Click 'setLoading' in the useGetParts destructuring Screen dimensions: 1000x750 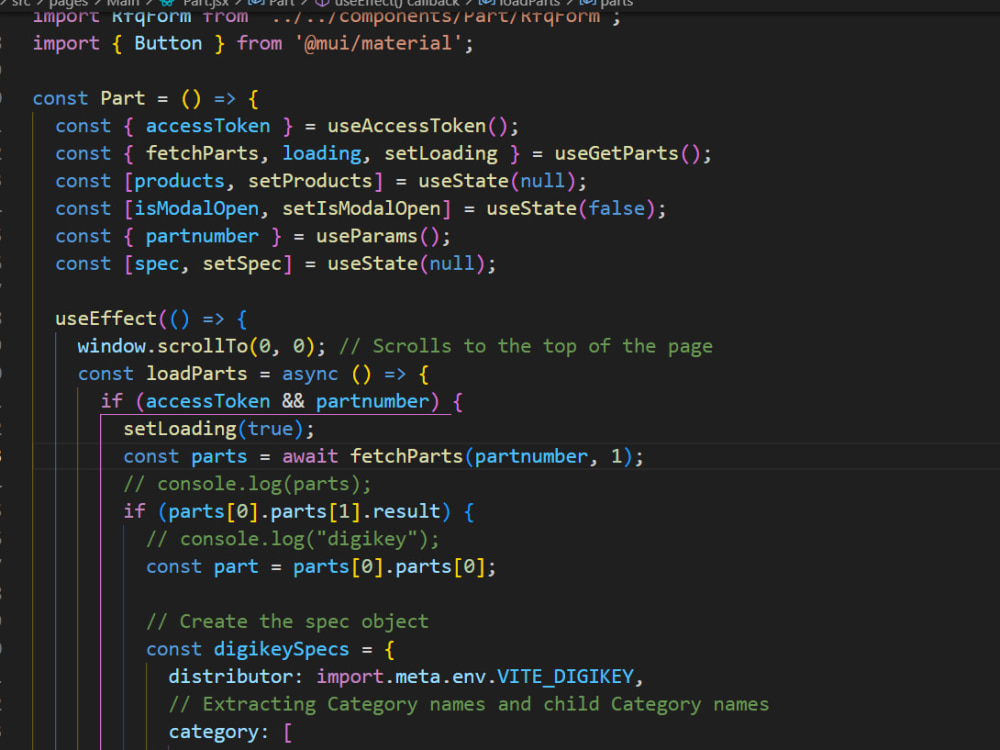[x=441, y=153]
